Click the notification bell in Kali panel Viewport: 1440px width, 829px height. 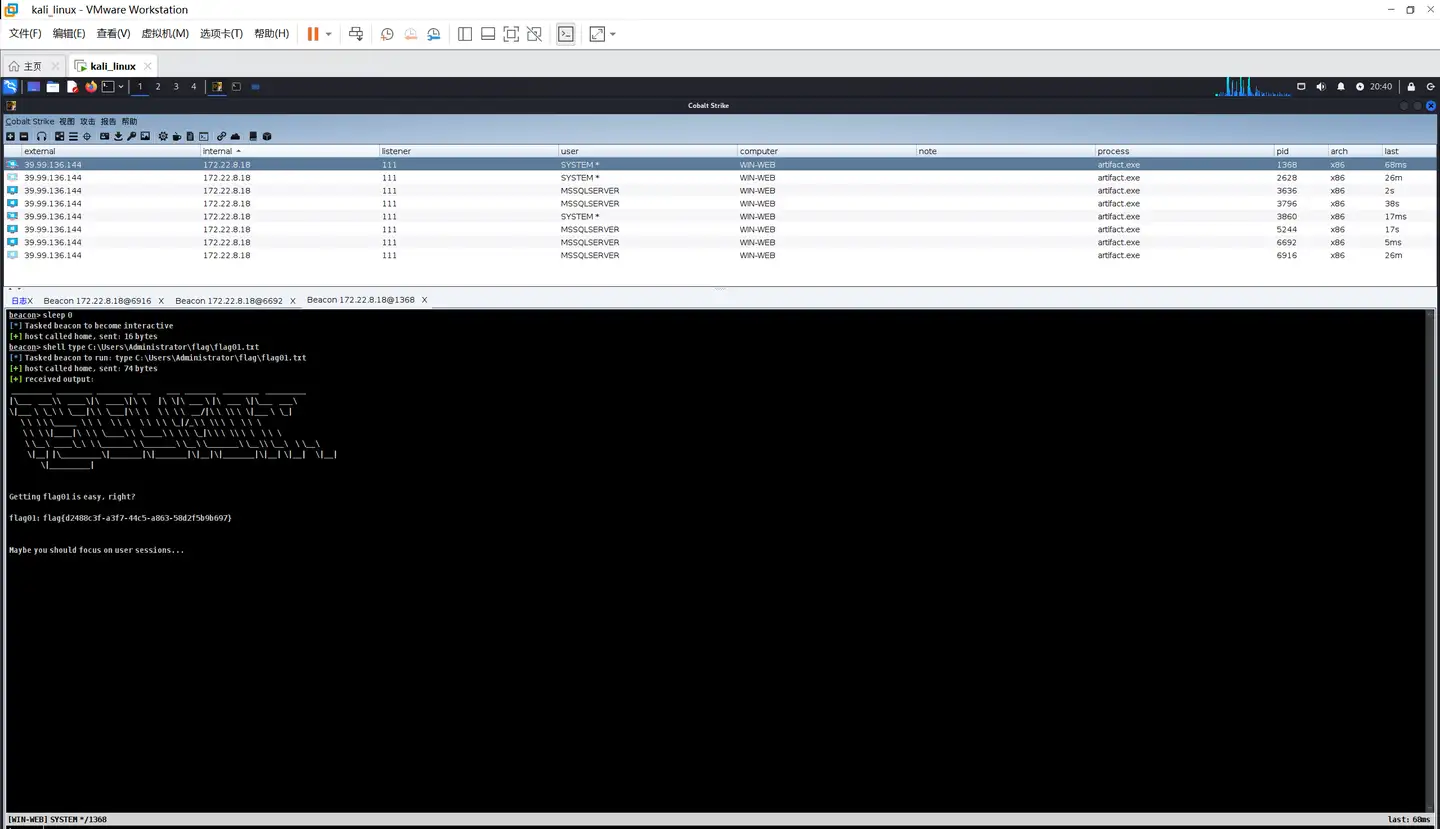click(1341, 87)
